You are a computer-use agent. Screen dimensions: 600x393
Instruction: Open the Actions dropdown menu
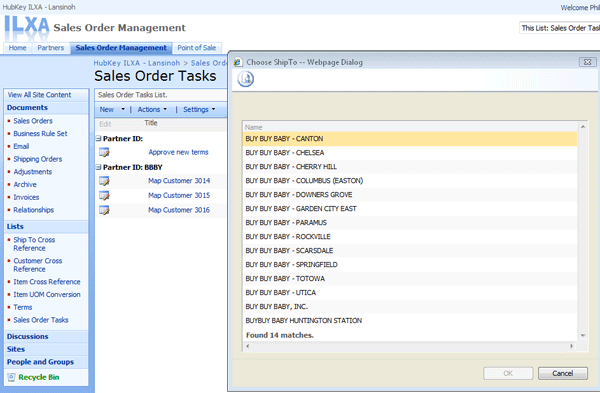coord(152,109)
